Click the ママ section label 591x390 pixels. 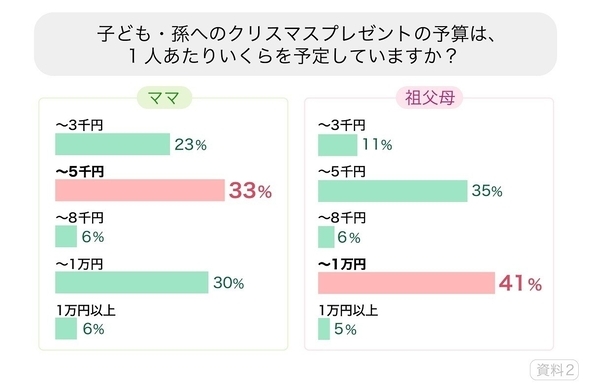click(x=164, y=98)
